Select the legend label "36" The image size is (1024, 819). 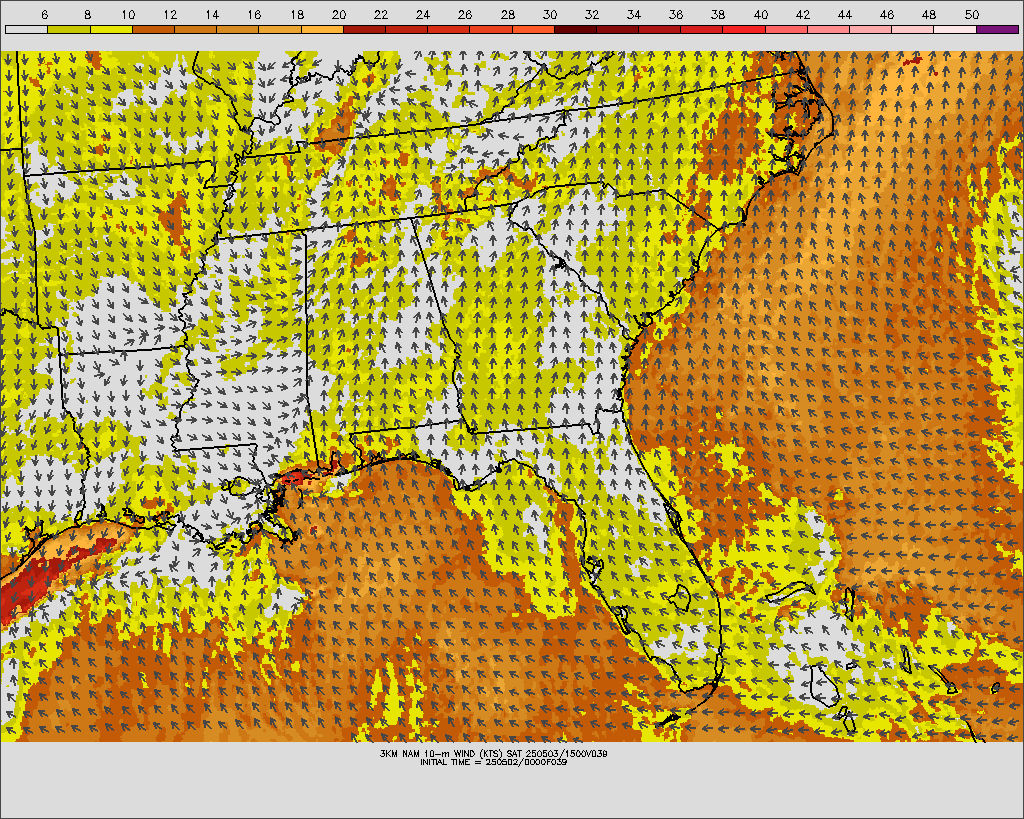(676, 14)
